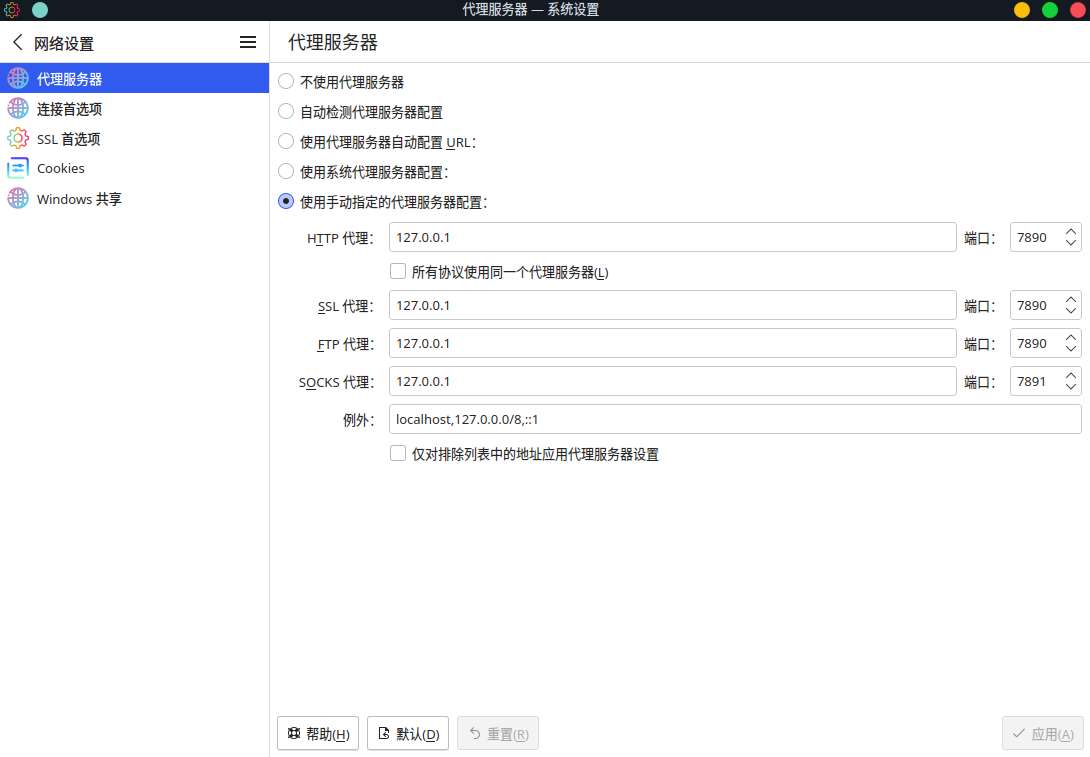
Task: Enable 仅对排除列表中的地址应用代理服务器设置
Action: (398, 453)
